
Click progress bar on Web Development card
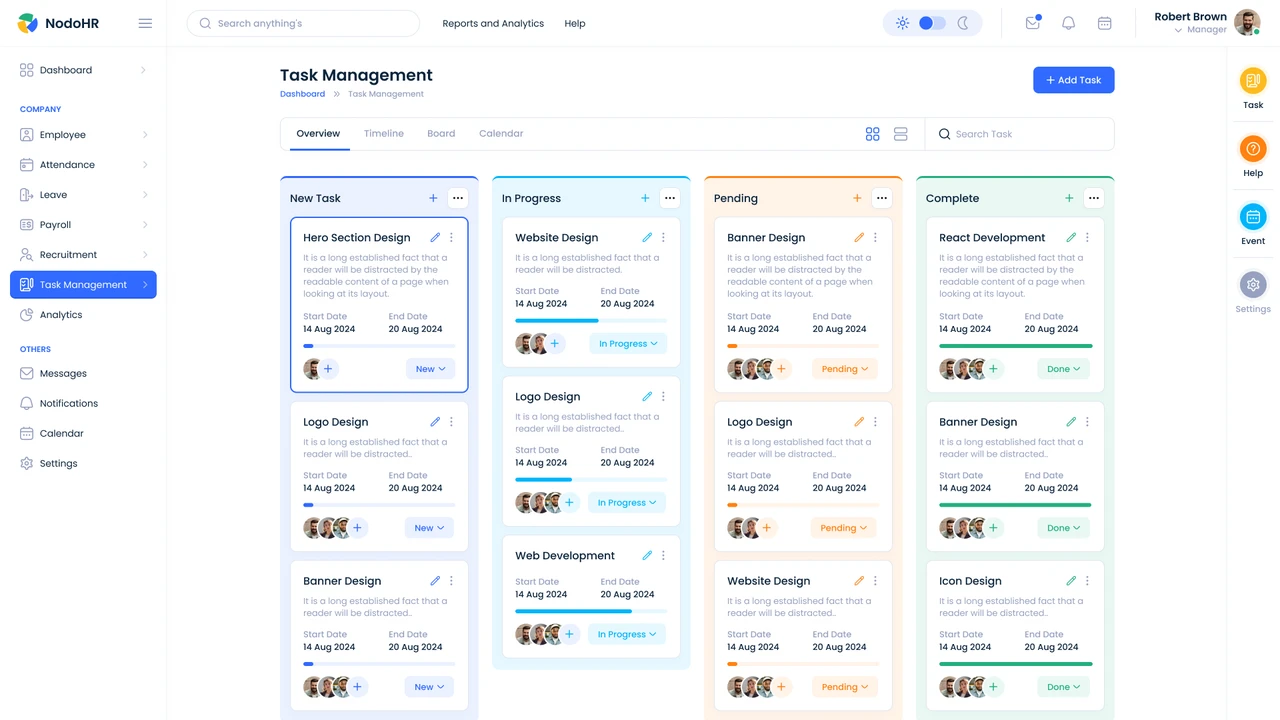[x=591, y=611]
